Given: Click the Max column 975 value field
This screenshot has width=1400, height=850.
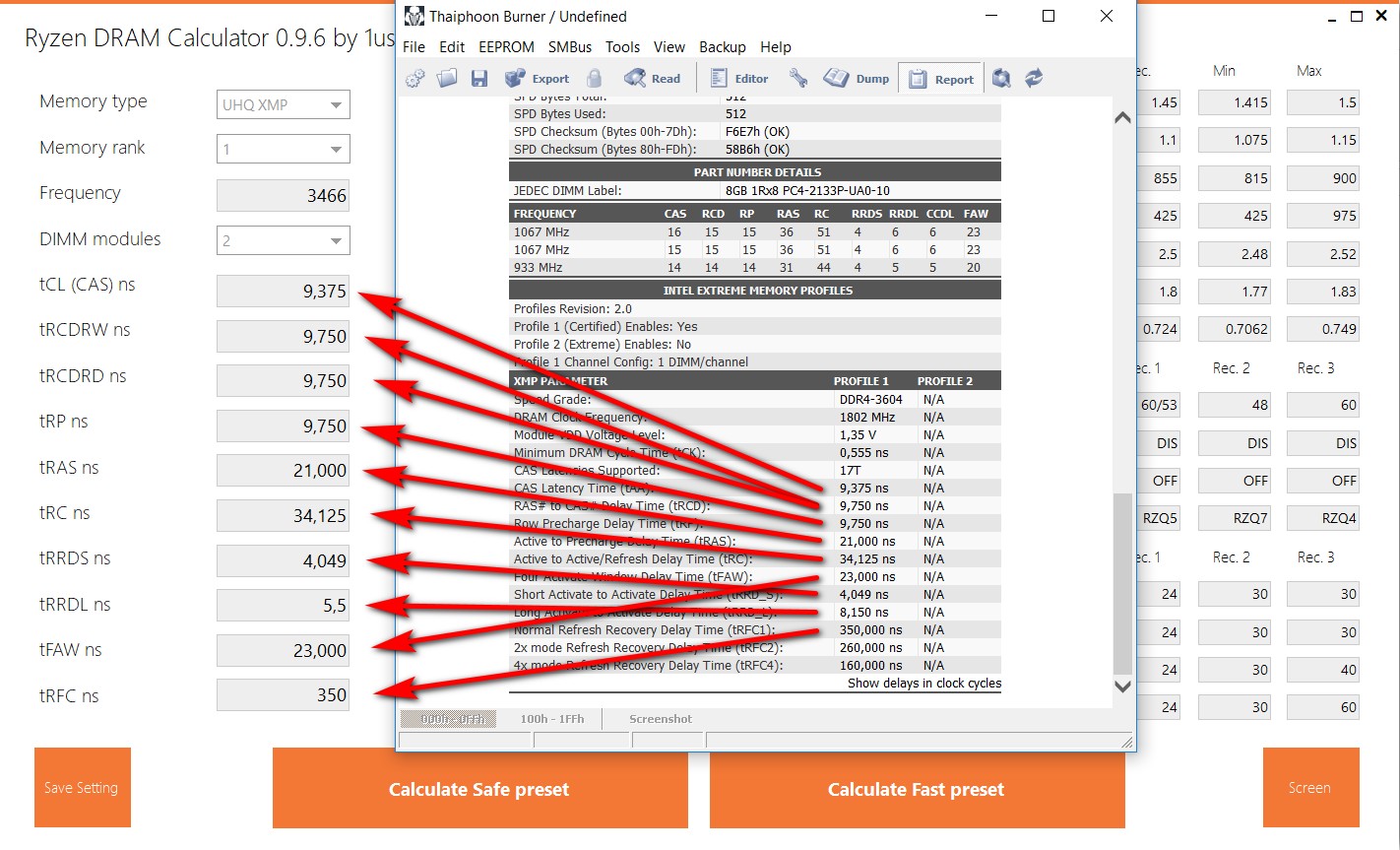Looking at the screenshot, I should [x=1323, y=216].
